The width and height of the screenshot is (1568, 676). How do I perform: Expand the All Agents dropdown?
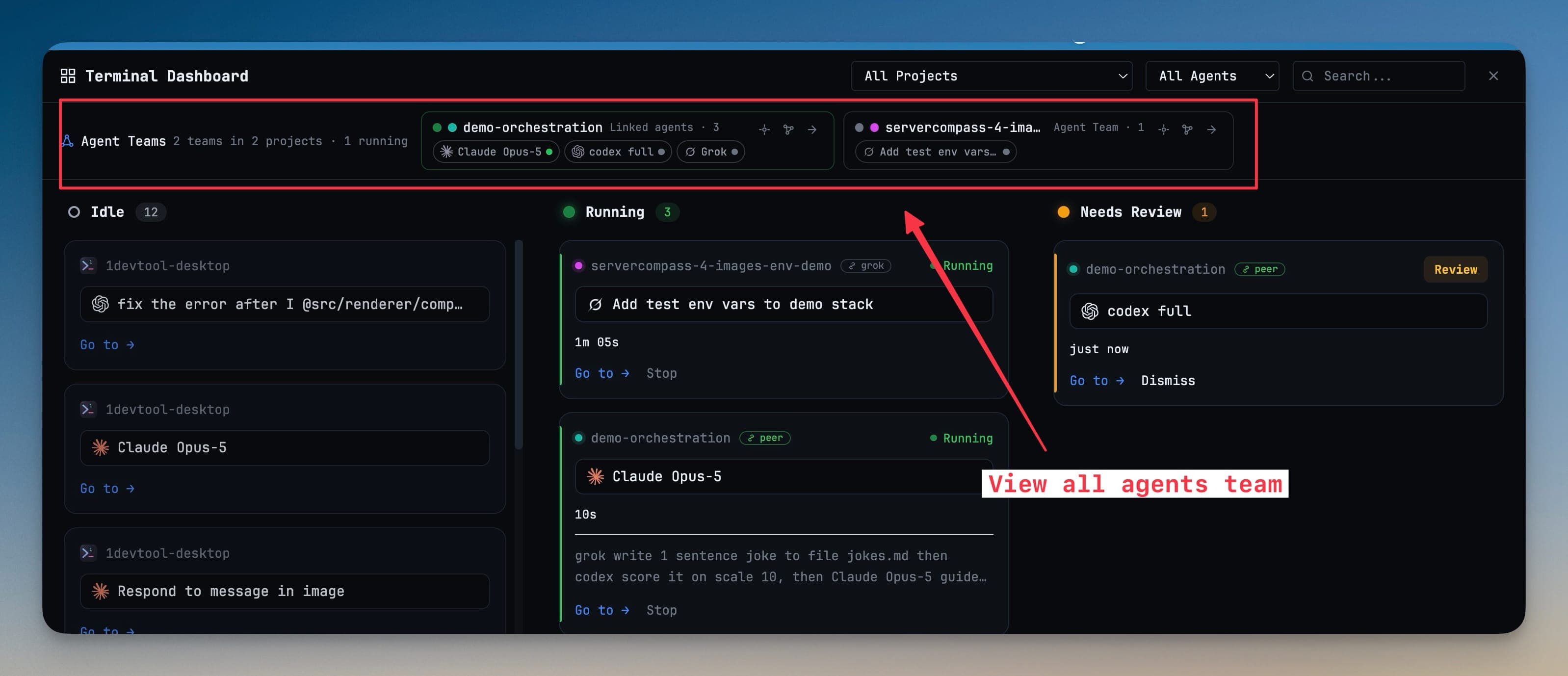tap(1212, 76)
